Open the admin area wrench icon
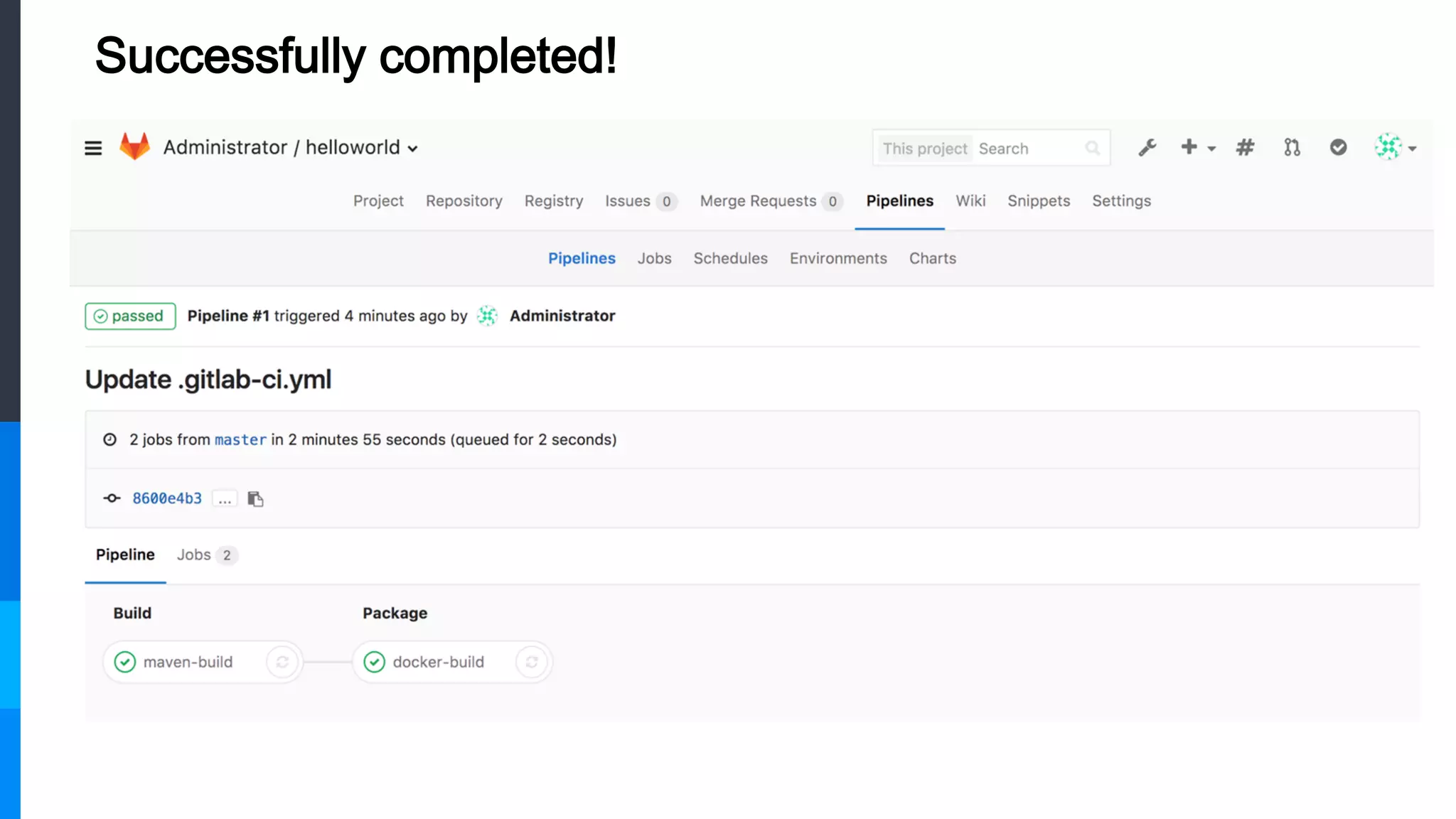The height and width of the screenshot is (819, 1456). 1147,147
